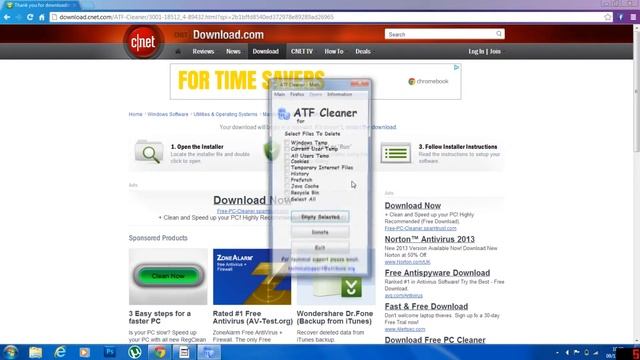Open the document taskbar icon next to Chrome
The width and height of the screenshot is (640, 360).
184,352
